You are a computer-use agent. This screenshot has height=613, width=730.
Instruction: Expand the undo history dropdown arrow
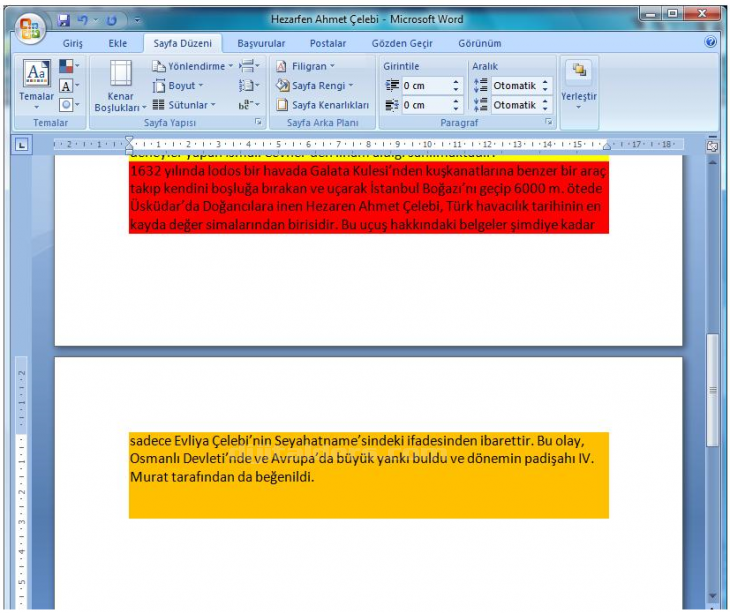[x=95, y=20]
